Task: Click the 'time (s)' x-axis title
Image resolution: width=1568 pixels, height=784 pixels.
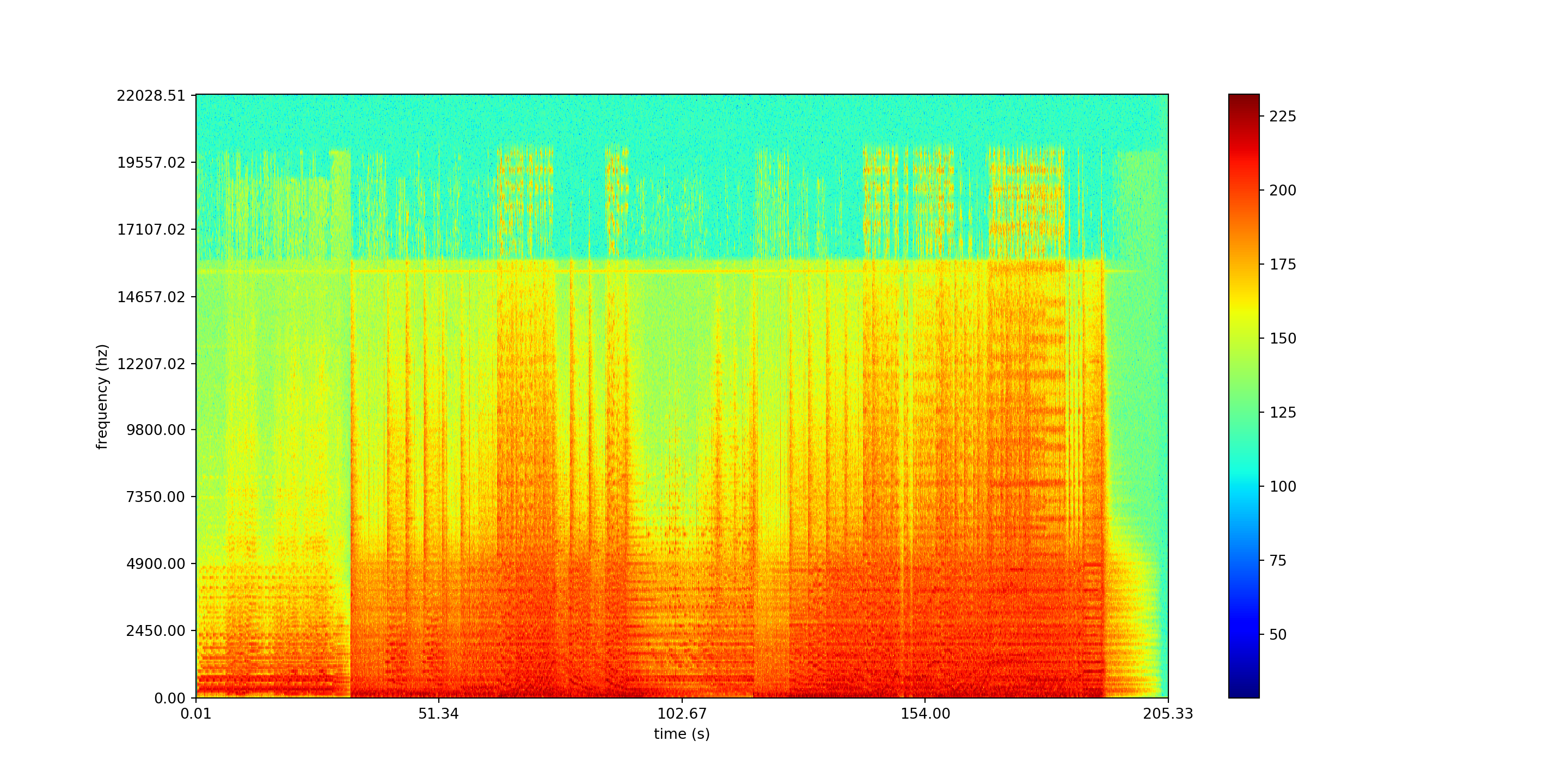Action: coord(681,734)
